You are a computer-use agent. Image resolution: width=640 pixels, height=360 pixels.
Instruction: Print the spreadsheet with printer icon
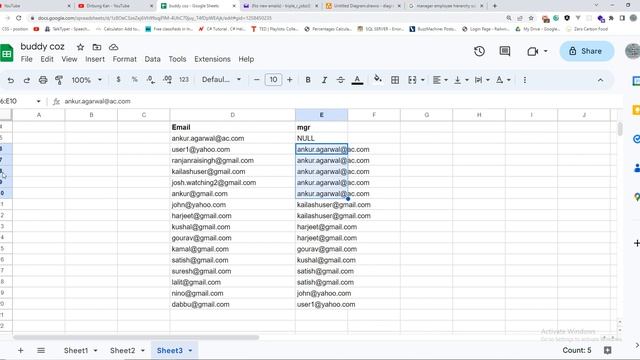tap(43, 80)
